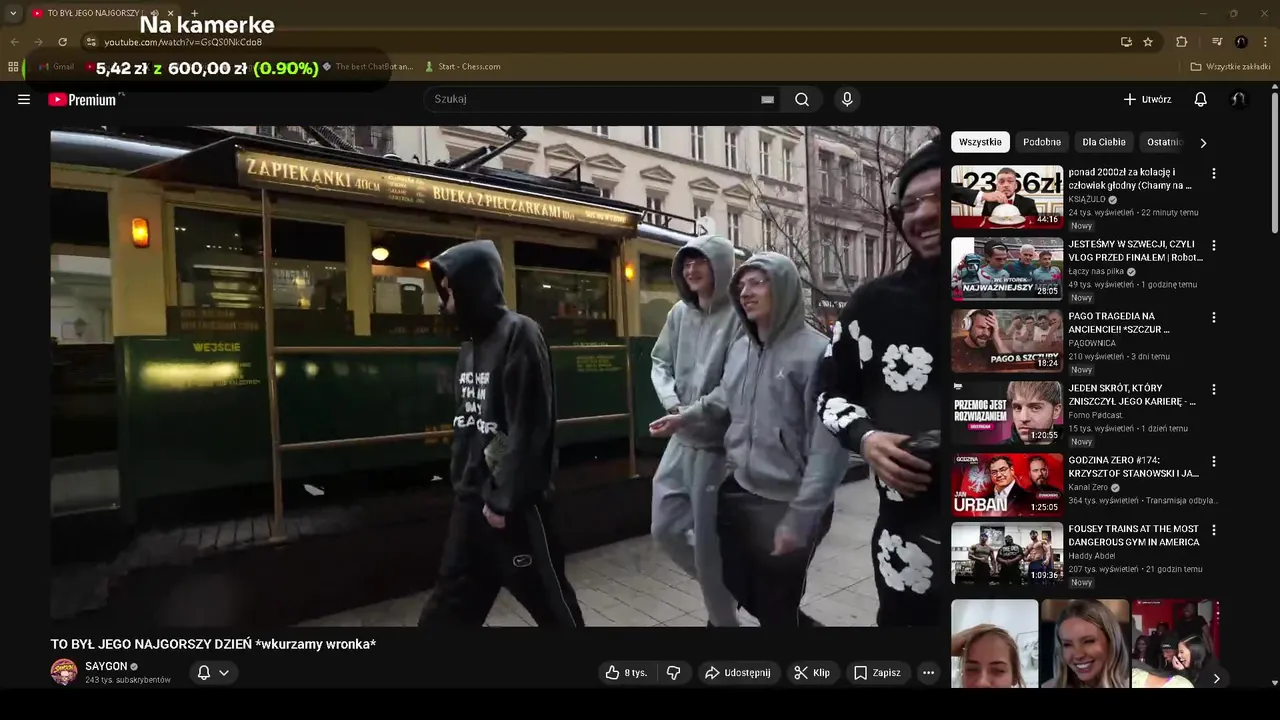Select the Podobne filter chip
Screen dimensions: 1280x720
click(x=1042, y=142)
